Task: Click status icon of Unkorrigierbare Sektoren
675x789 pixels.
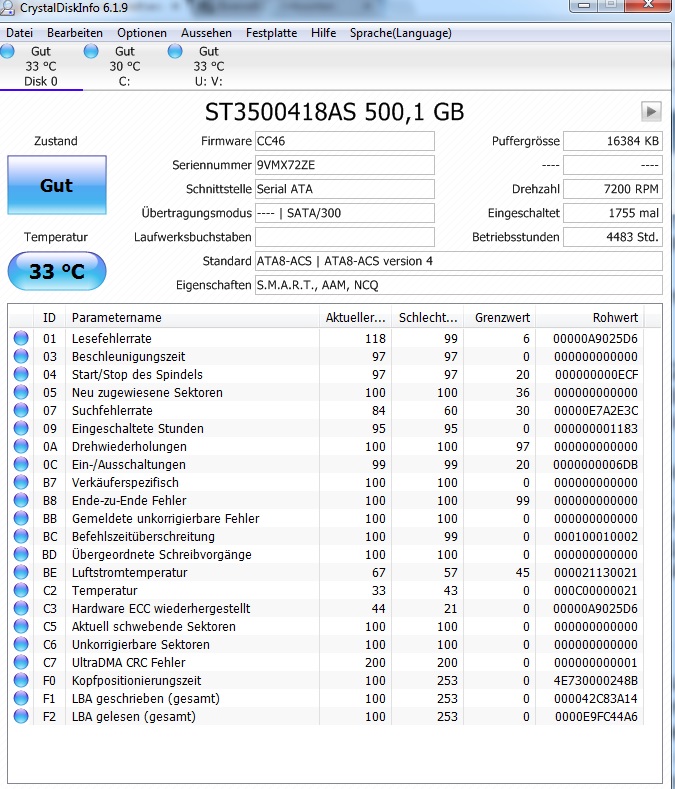Action: click(x=21, y=644)
